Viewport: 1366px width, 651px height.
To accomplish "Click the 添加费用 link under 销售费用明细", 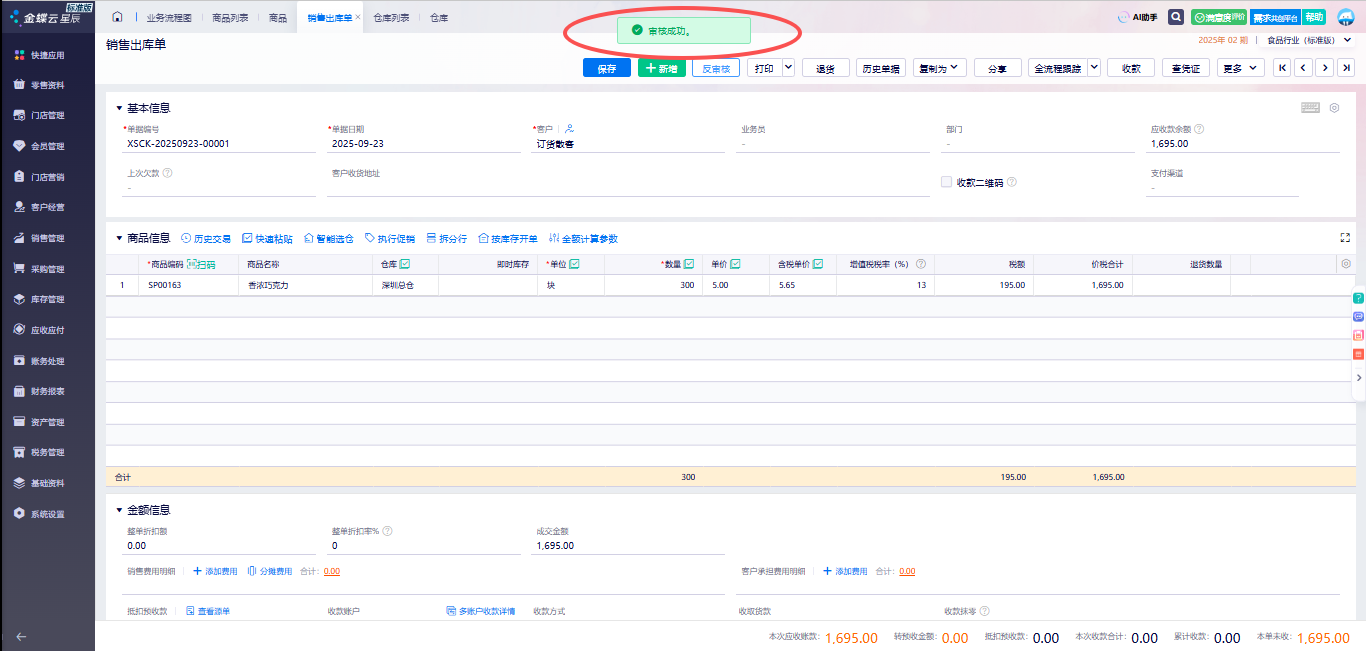I will point(215,571).
